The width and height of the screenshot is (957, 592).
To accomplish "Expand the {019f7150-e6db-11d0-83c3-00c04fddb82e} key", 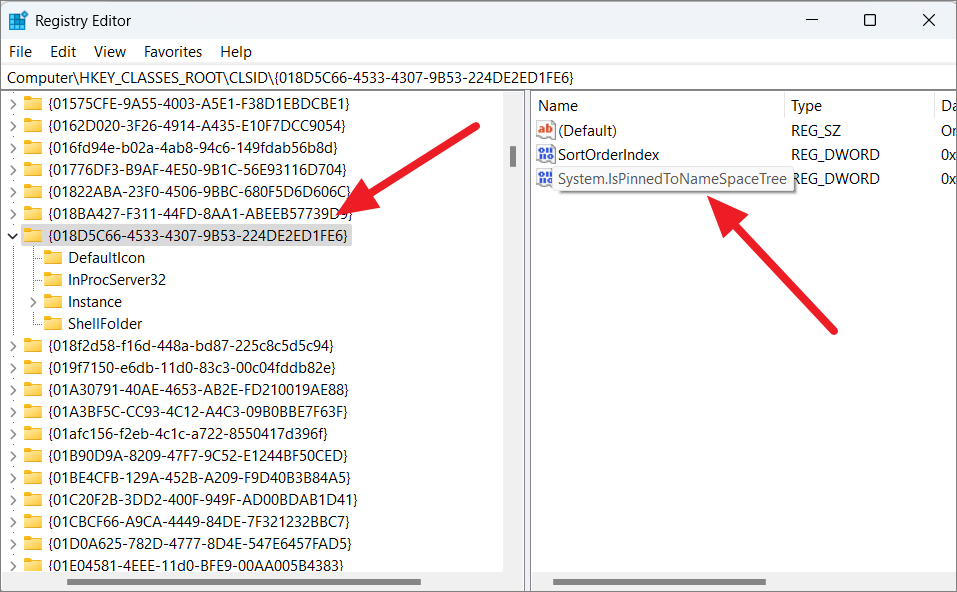I will pos(13,367).
